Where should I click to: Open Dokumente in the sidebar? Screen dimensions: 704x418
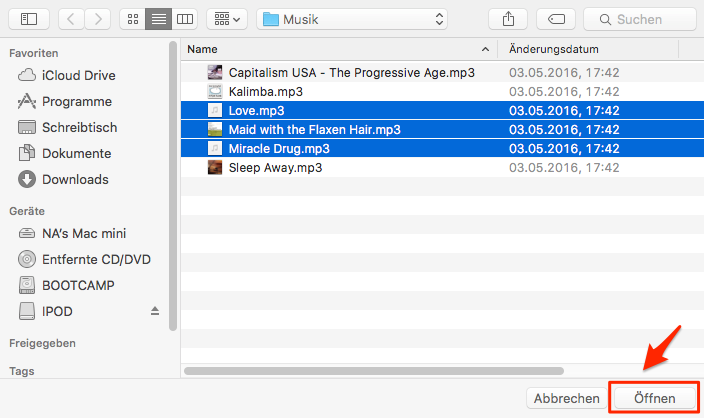tap(76, 154)
